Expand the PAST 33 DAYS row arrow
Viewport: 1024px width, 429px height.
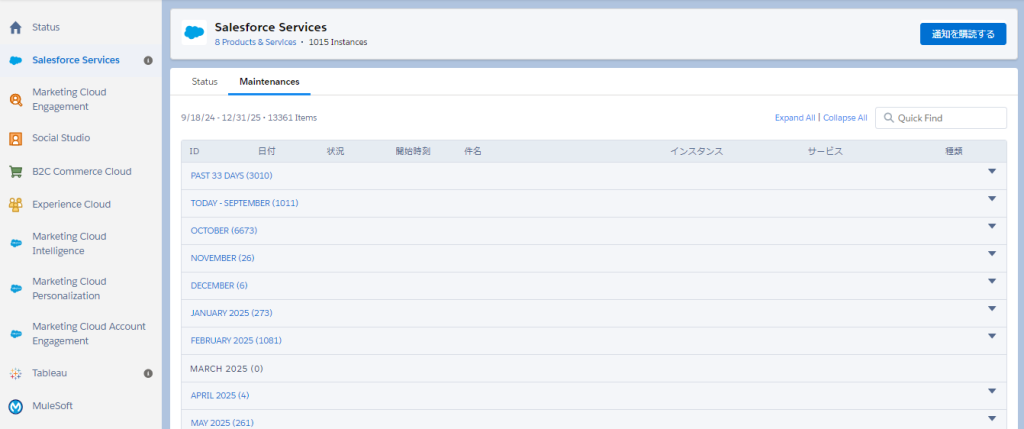[x=992, y=171]
